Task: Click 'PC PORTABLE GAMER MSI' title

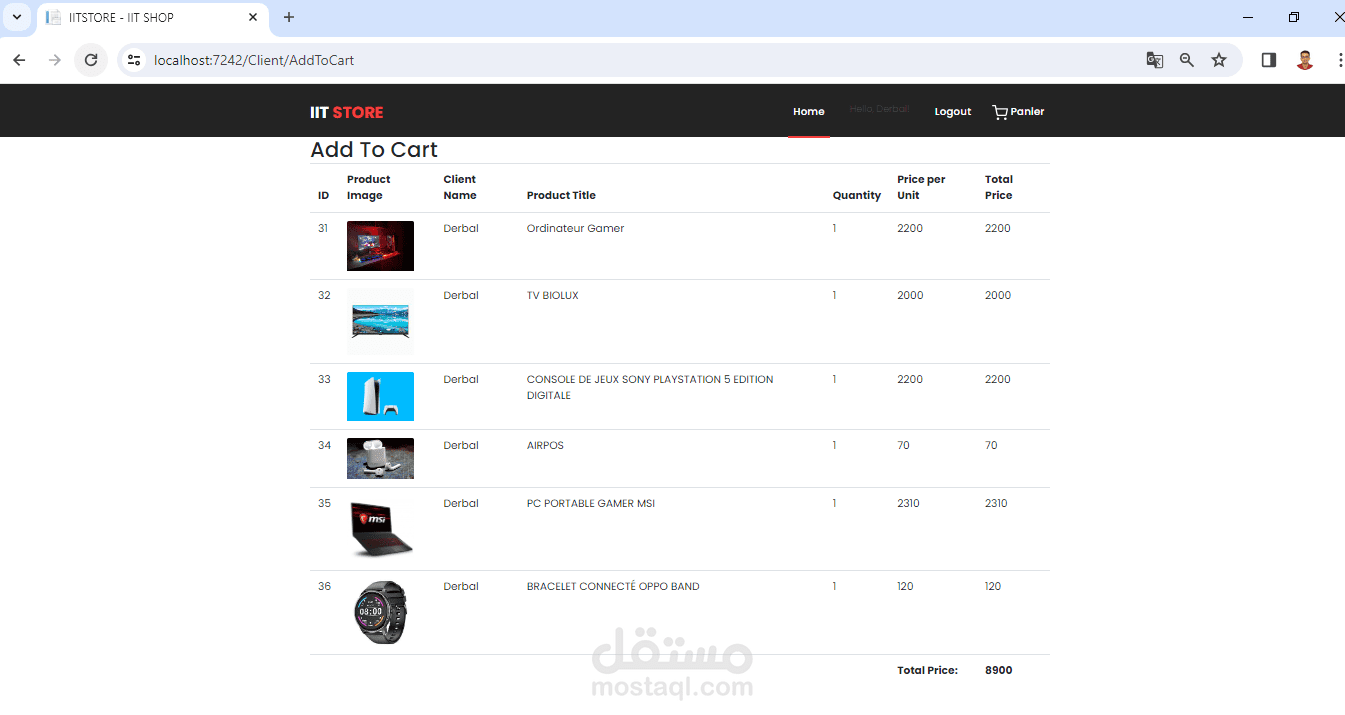Action: click(591, 503)
